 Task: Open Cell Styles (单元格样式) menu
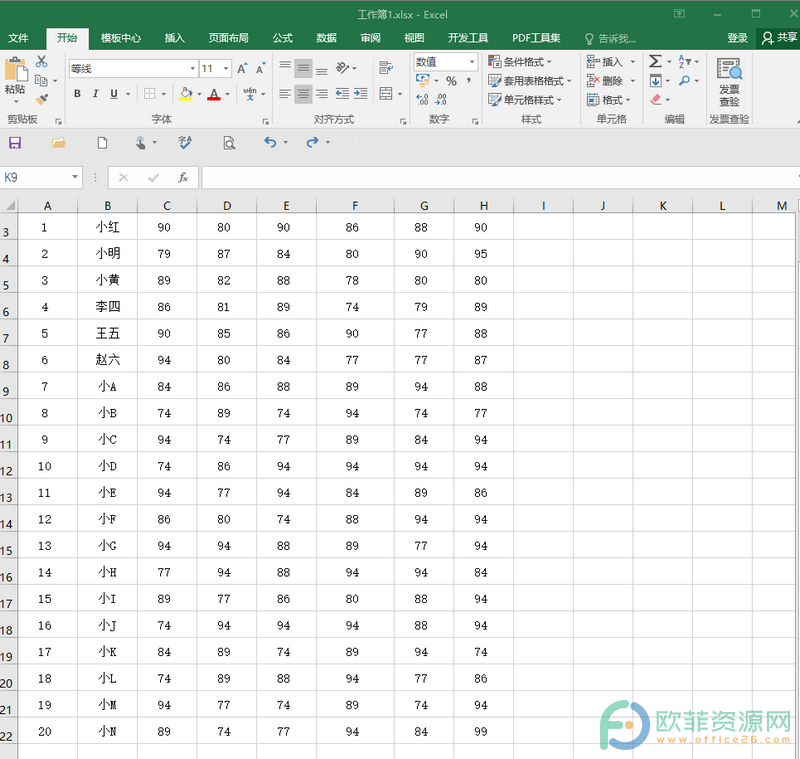(525, 99)
